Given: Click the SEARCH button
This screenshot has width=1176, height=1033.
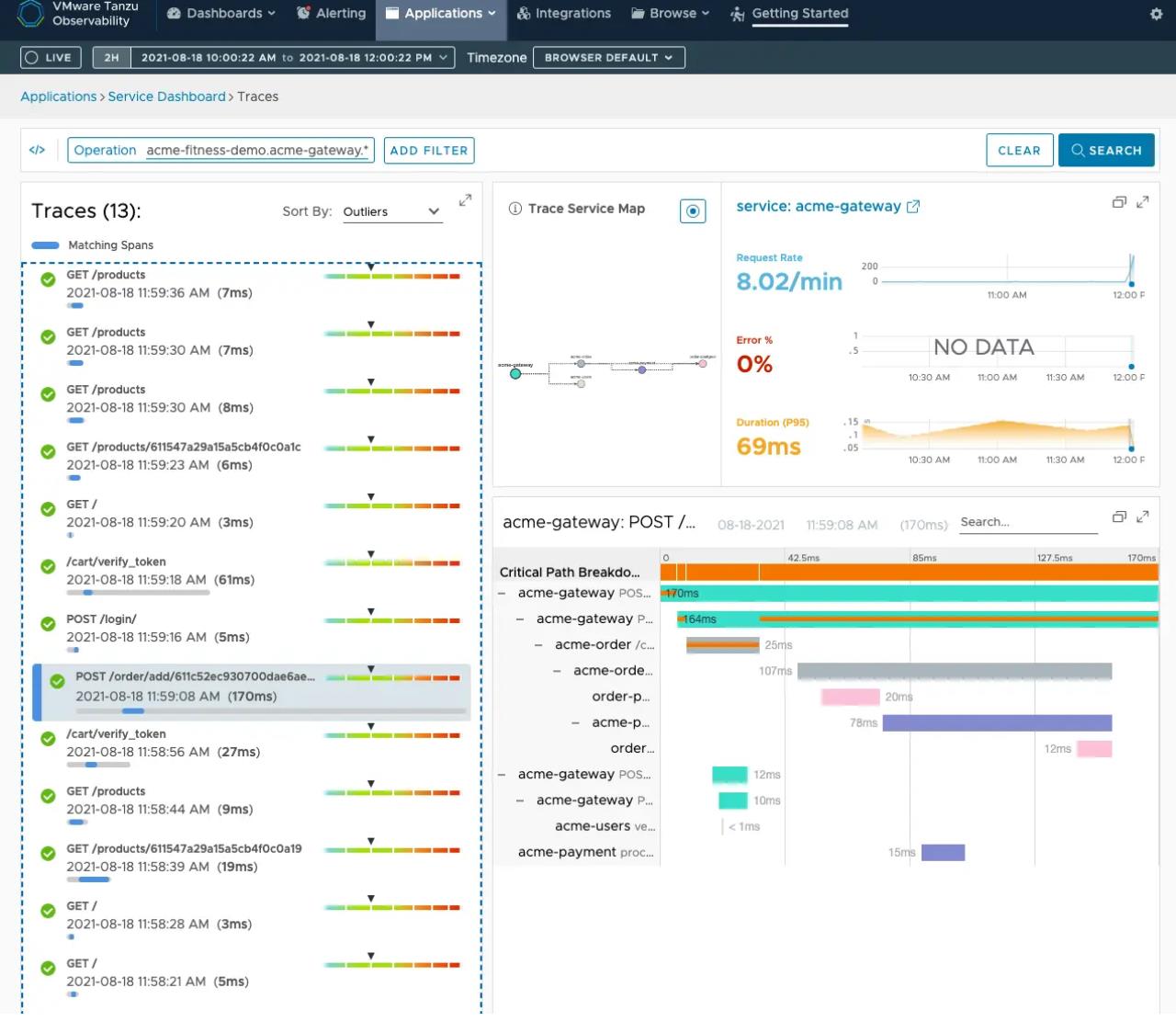Looking at the screenshot, I should coord(1106,150).
